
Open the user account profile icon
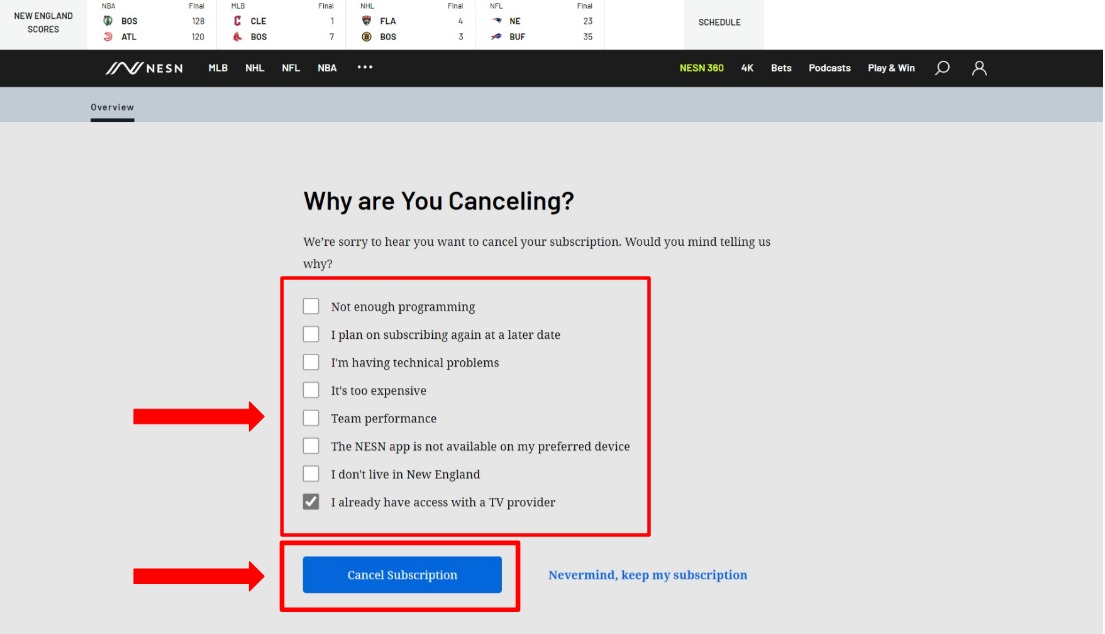pos(979,68)
